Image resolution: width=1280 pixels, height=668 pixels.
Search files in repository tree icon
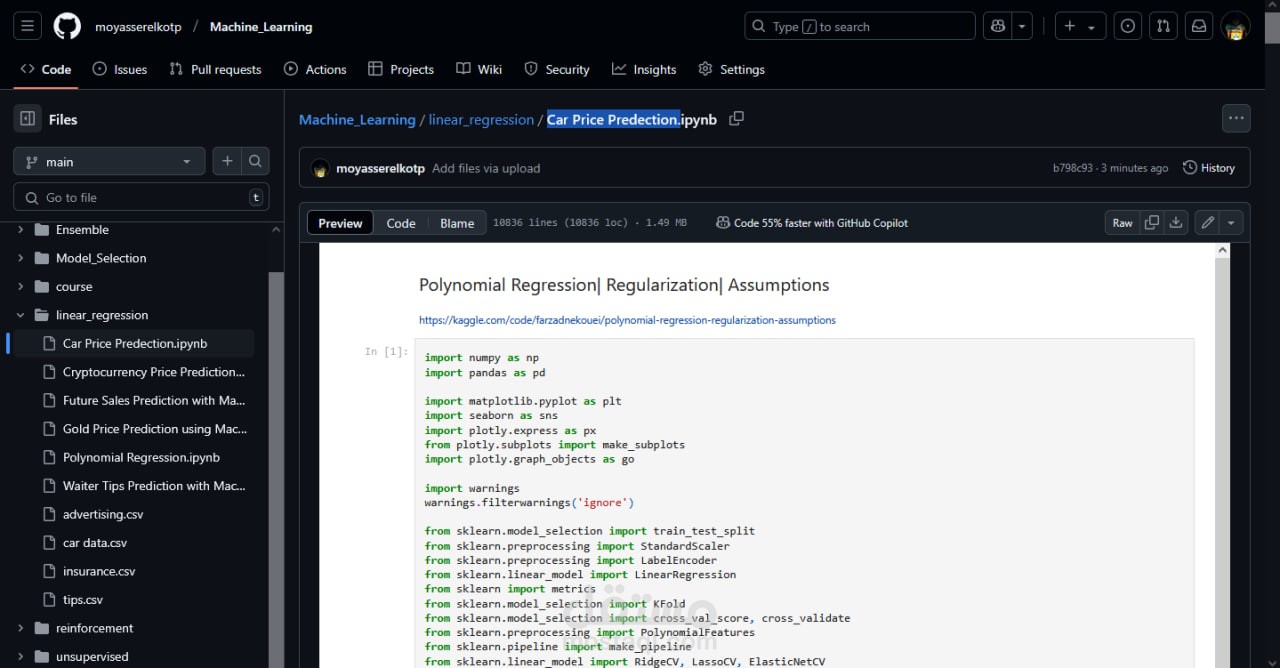tap(256, 161)
